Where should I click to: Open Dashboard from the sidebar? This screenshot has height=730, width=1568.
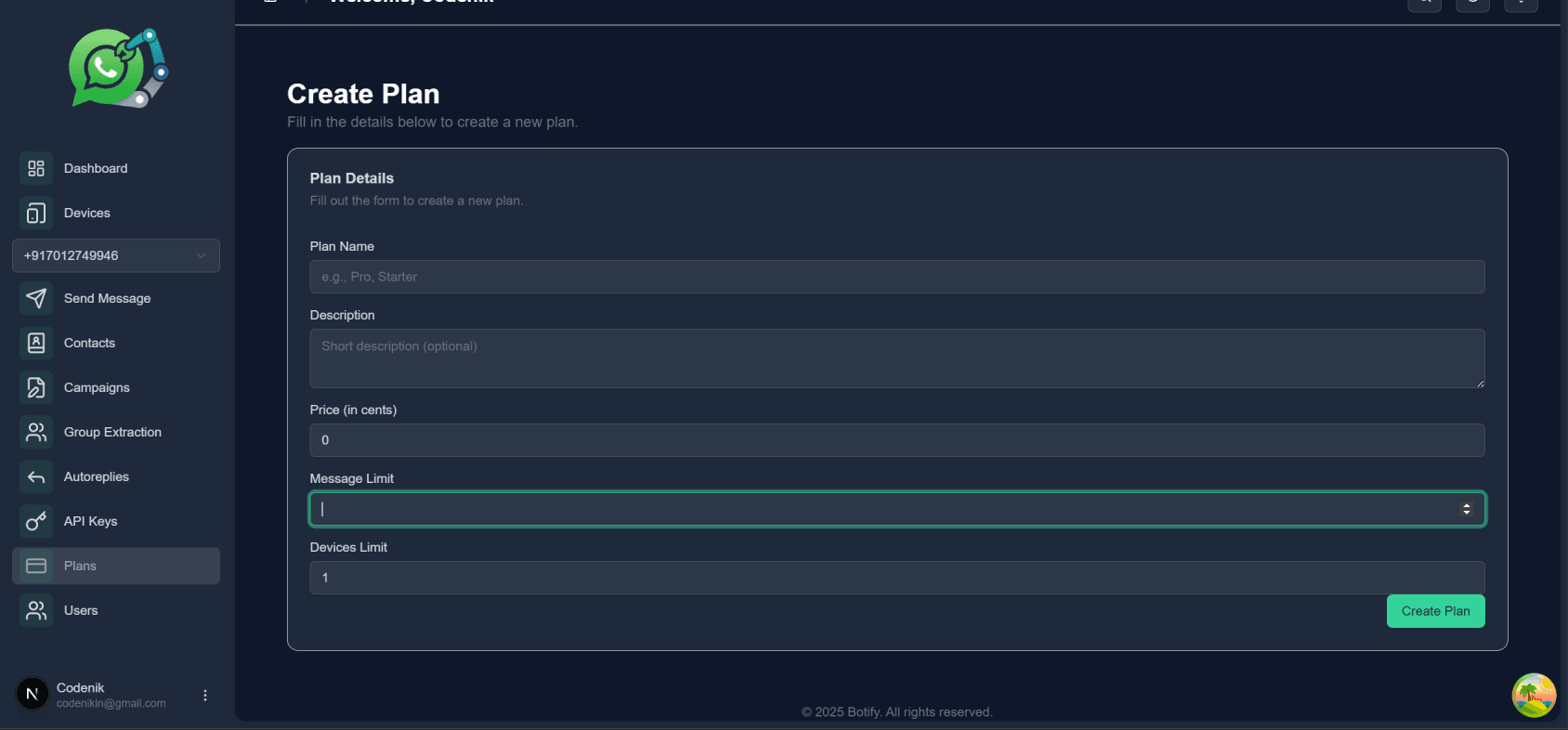click(116, 168)
